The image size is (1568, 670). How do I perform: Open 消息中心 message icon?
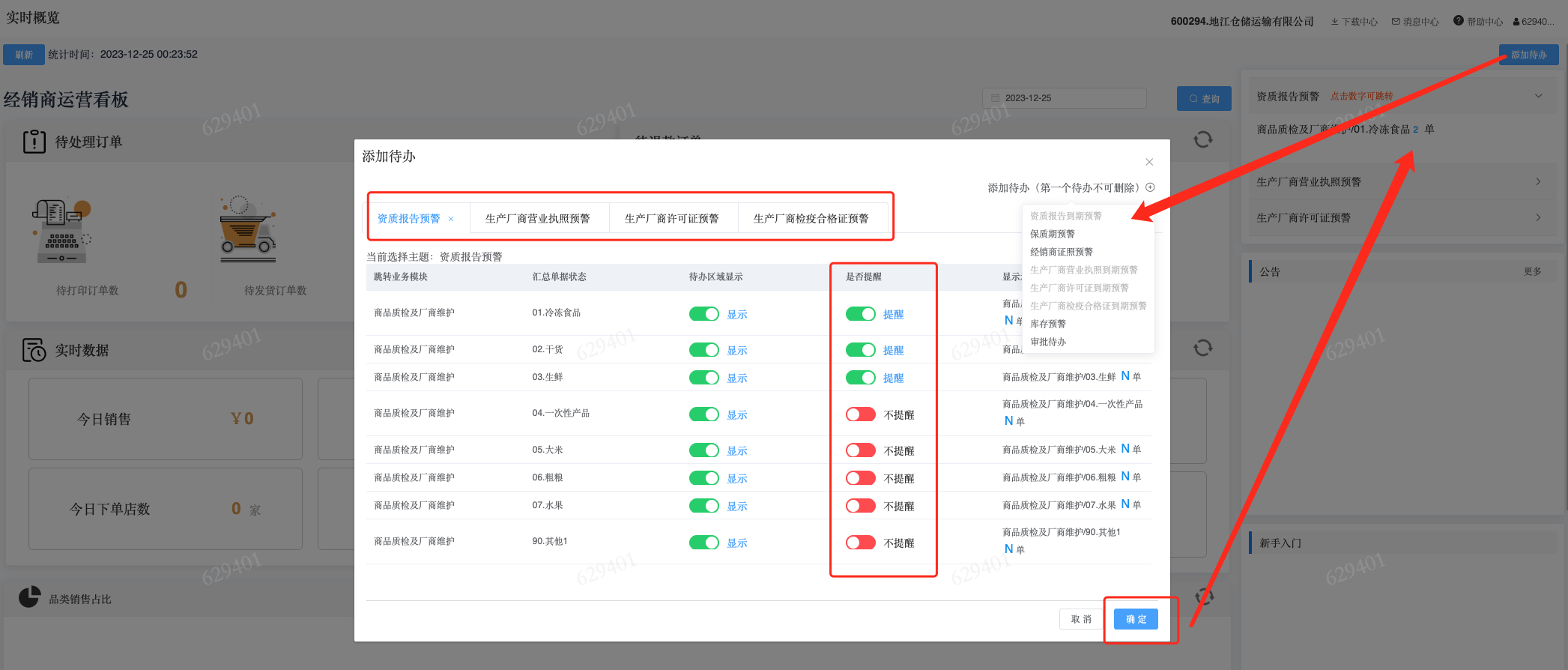(x=1396, y=22)
